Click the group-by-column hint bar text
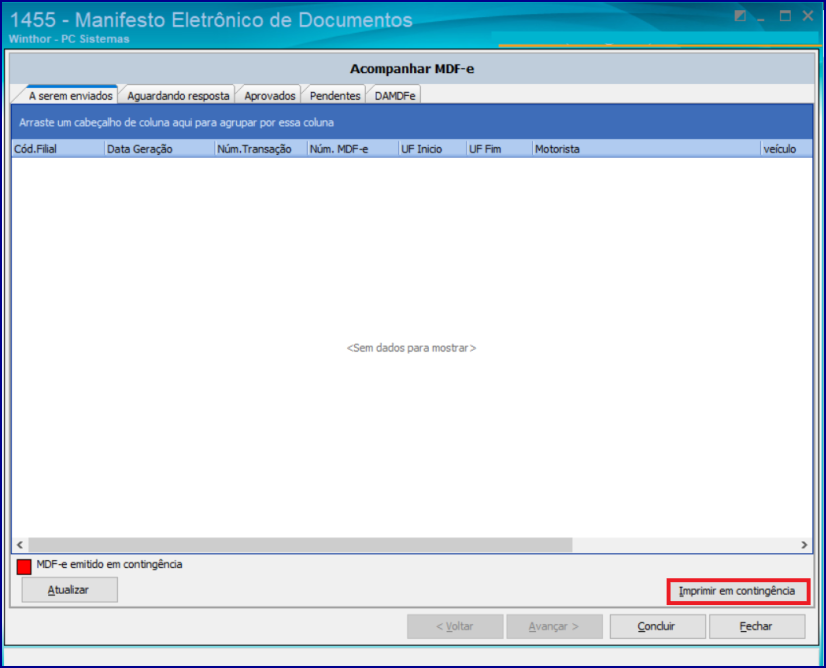The height and width of the screenshot is (668, 826). (176, 122)
